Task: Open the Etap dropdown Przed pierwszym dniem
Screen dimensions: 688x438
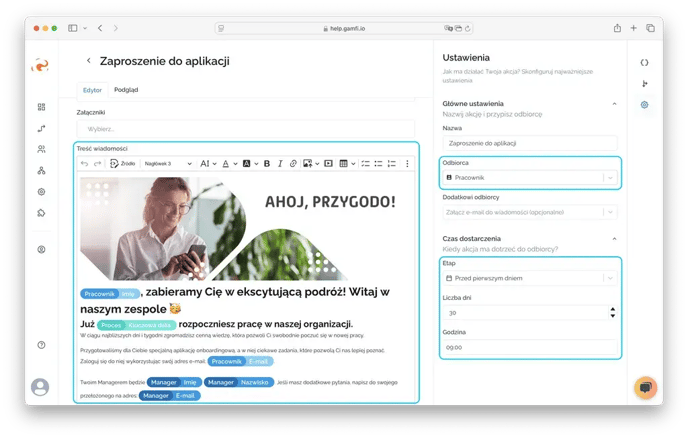Action: tap(529, 277)
